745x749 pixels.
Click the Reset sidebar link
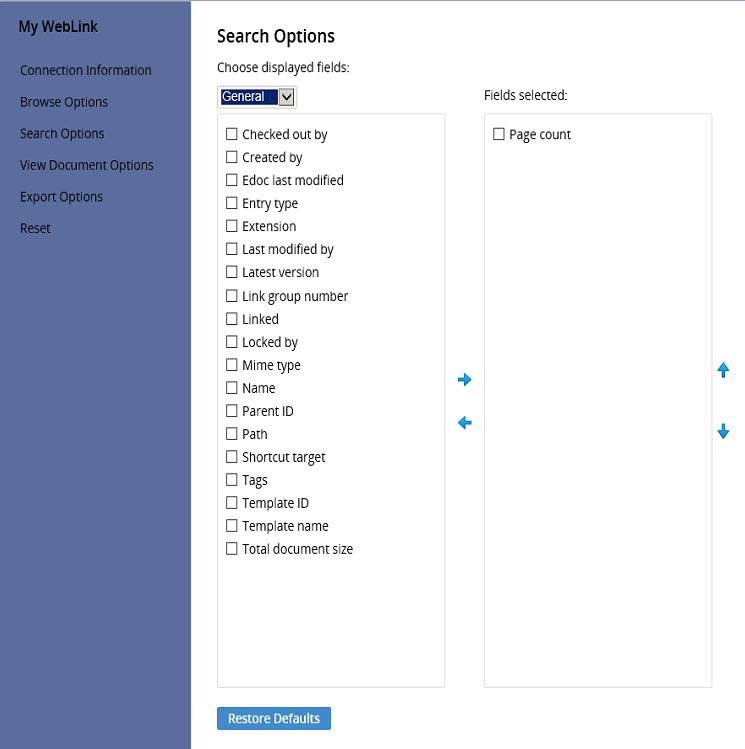[35, 228]
